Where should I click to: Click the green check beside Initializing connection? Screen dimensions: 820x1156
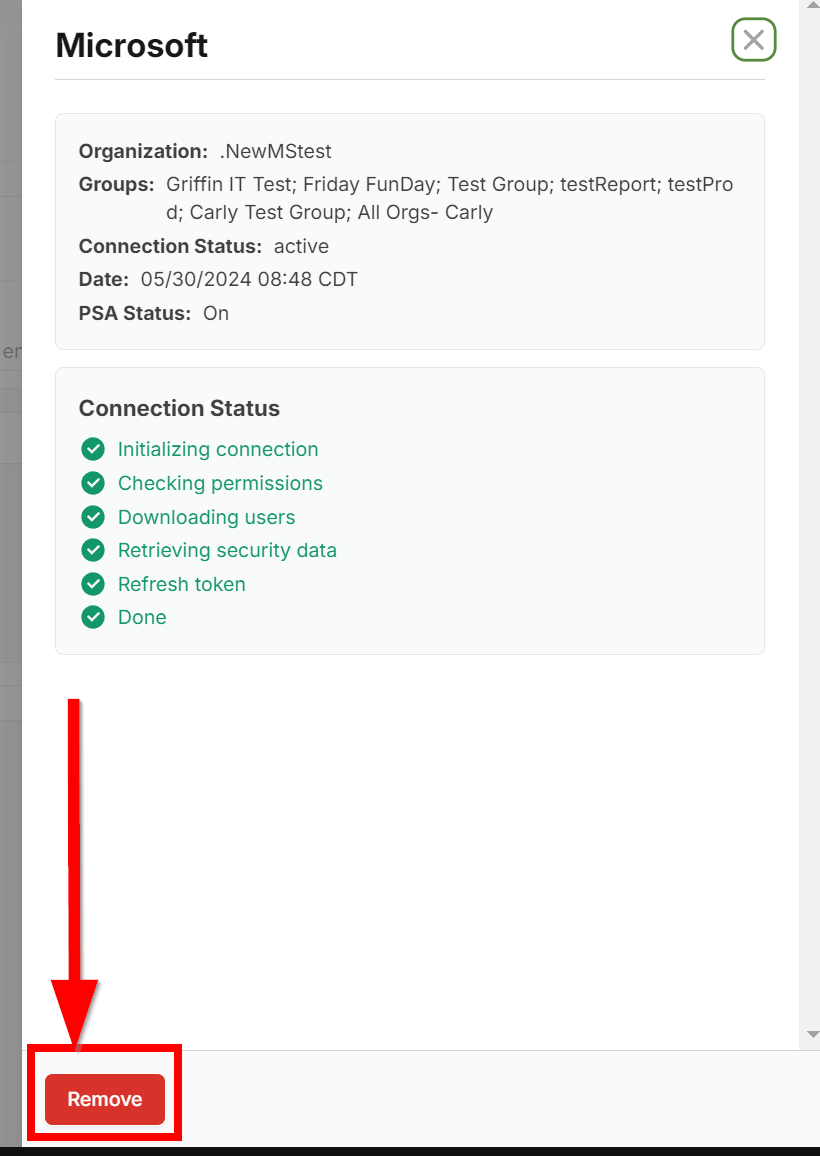pyautogui.click(x=93, y=449)
